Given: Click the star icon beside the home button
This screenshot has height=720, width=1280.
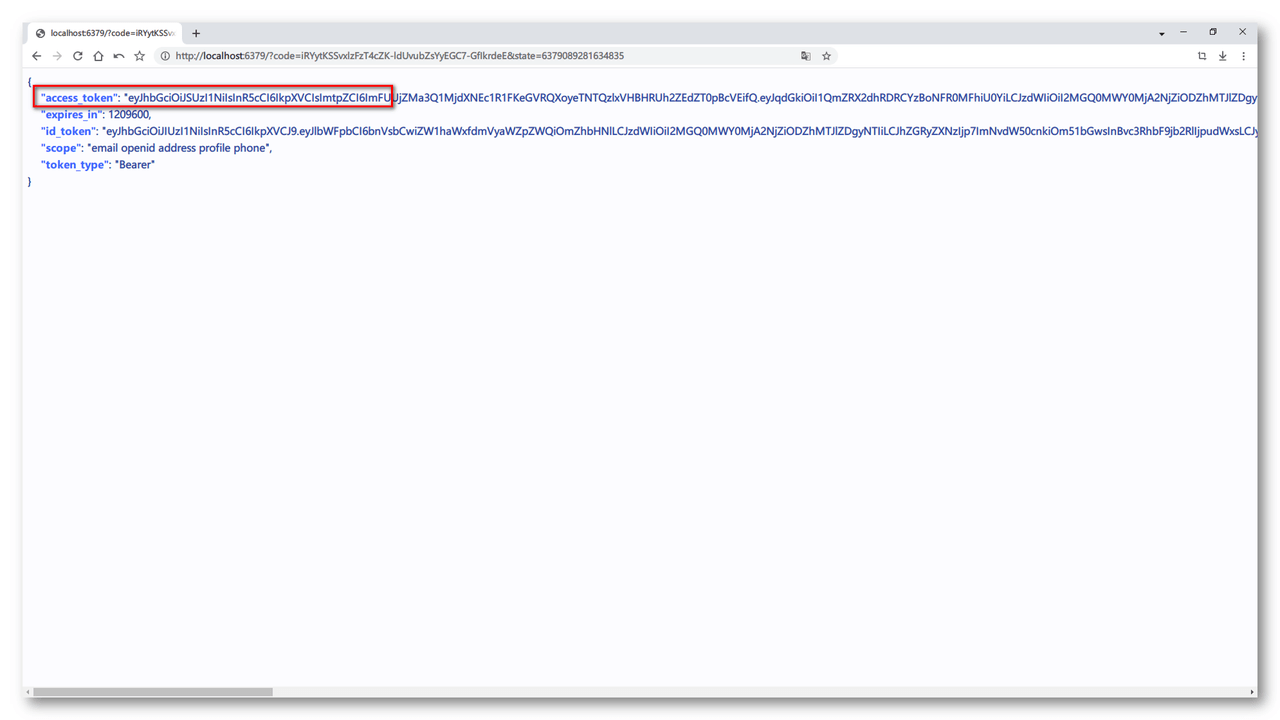Looking at the screenshot, I should coord(140,56).
